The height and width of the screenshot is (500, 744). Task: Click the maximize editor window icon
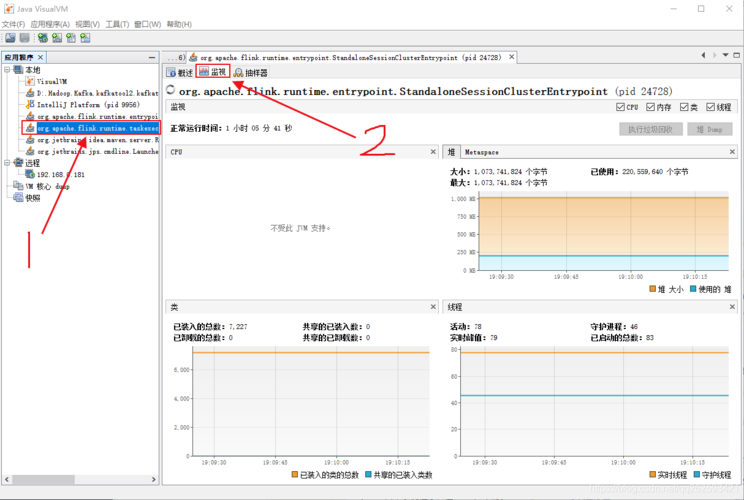tap(736, 56)
